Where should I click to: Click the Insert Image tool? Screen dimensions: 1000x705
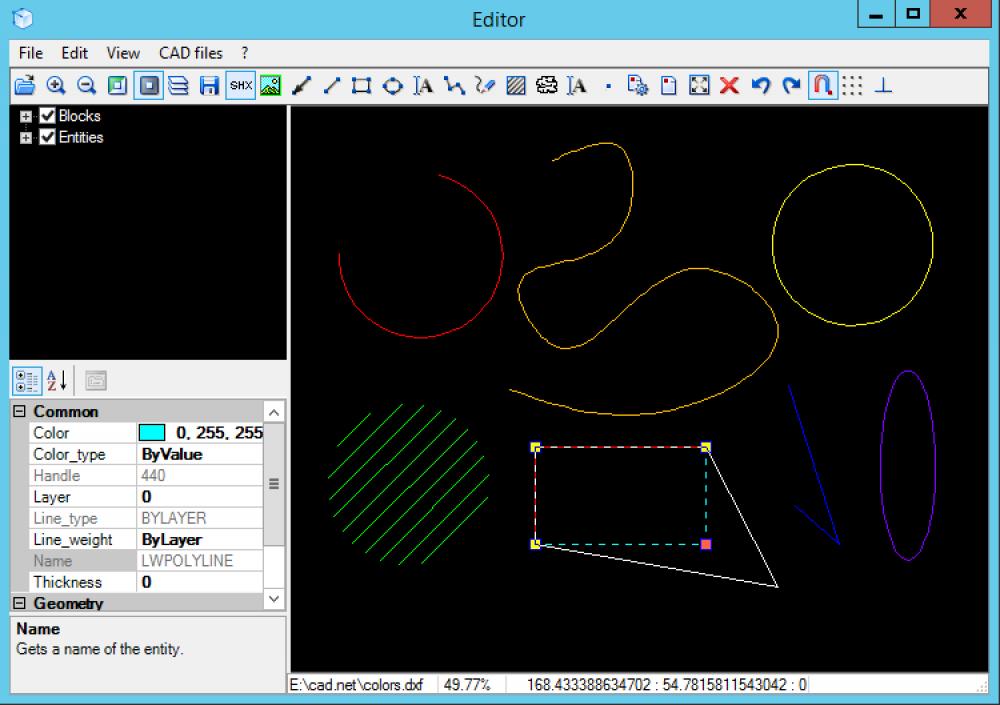(270, 85)
